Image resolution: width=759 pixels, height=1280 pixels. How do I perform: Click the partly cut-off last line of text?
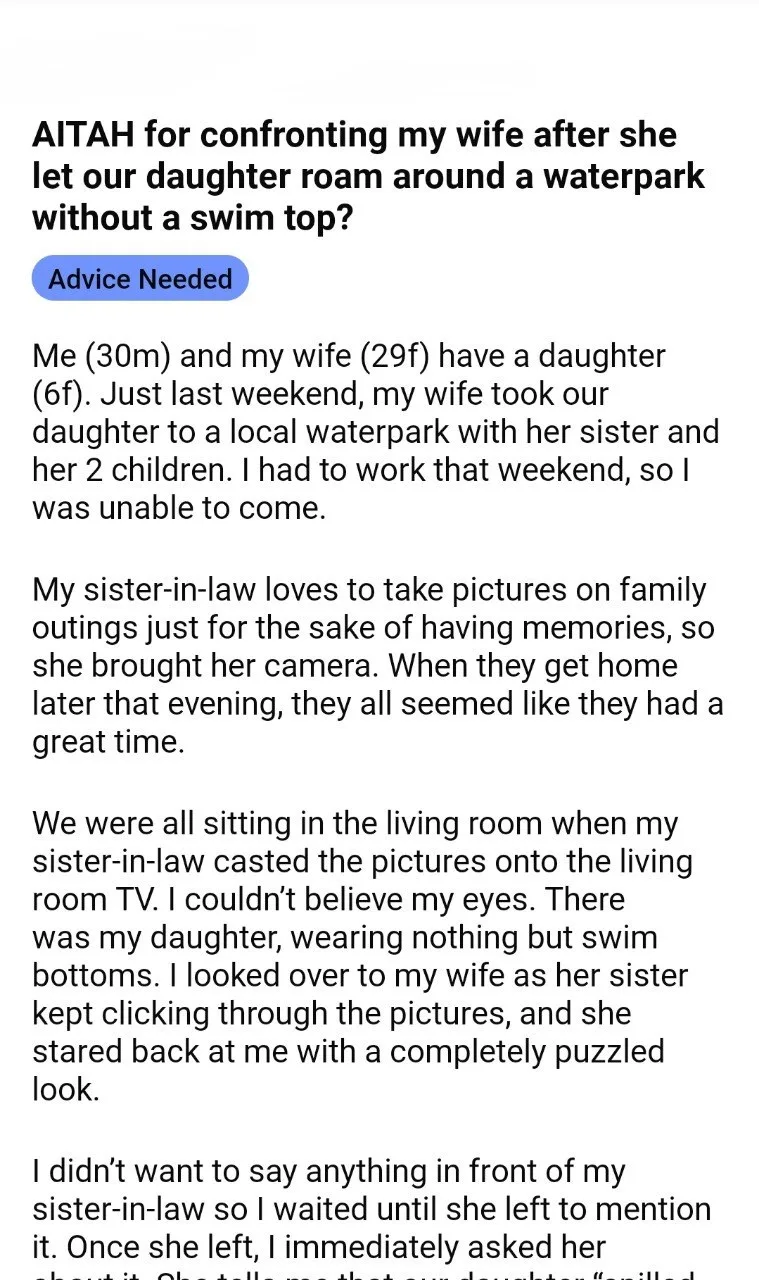(x=363, y=1275)
